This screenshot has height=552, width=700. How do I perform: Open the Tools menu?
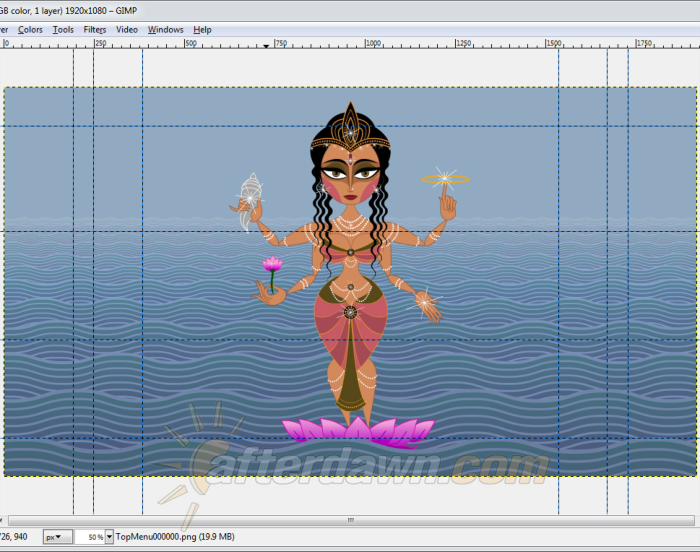point(63,30)
